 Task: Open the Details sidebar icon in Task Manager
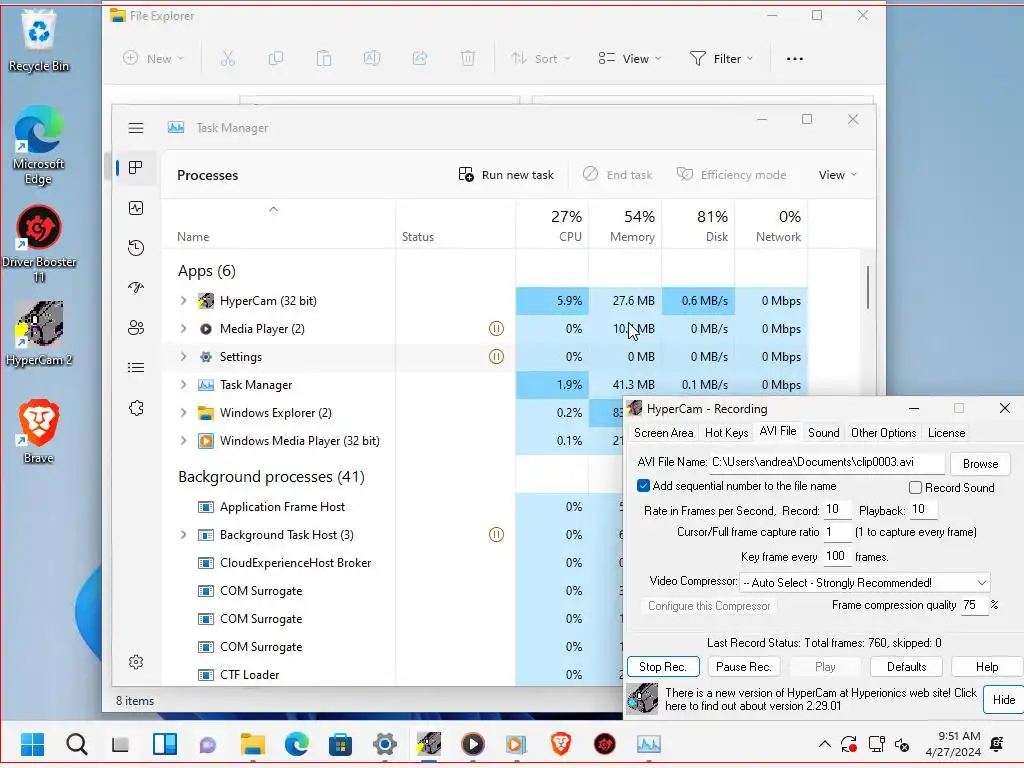coord(136,368)
